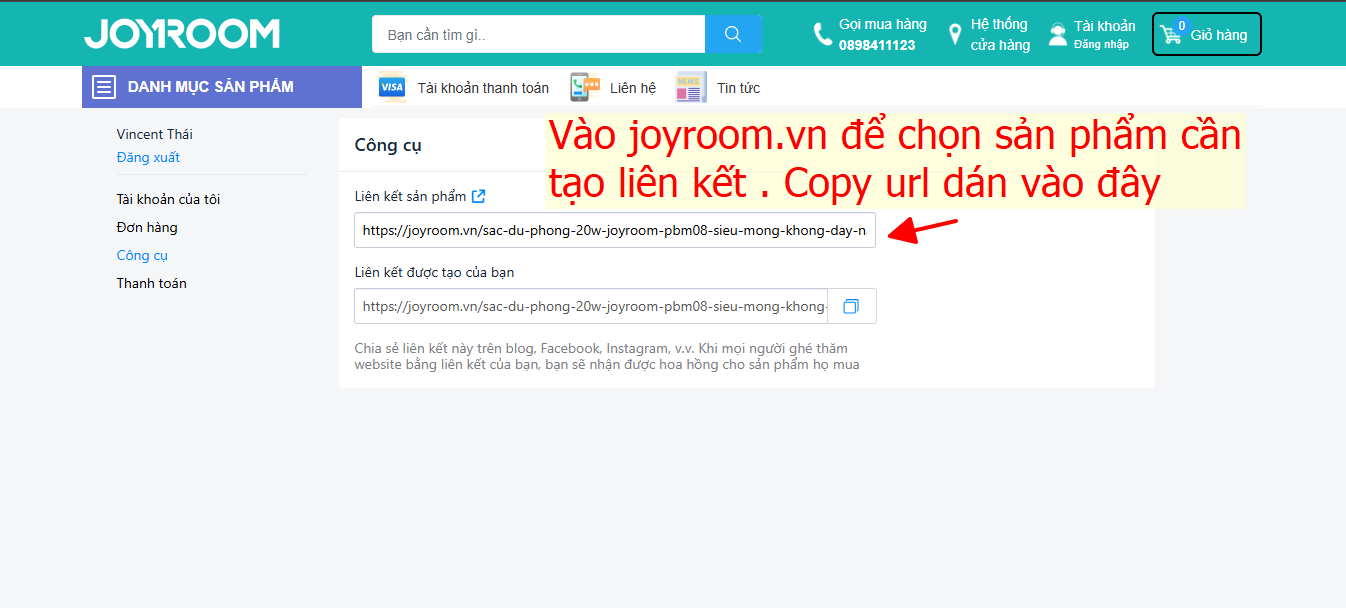Open Tài khoản thanh toán menu item

pyautogui.click(x=483, y=88)
